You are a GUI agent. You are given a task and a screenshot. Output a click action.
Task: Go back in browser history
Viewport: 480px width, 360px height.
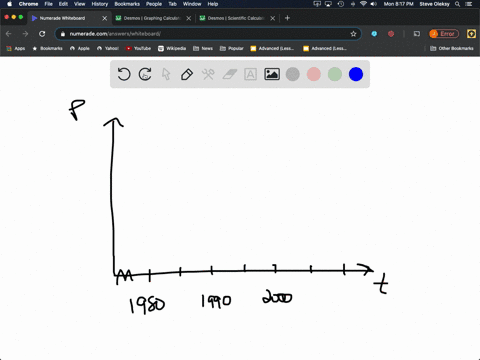(x=9, y=34)
